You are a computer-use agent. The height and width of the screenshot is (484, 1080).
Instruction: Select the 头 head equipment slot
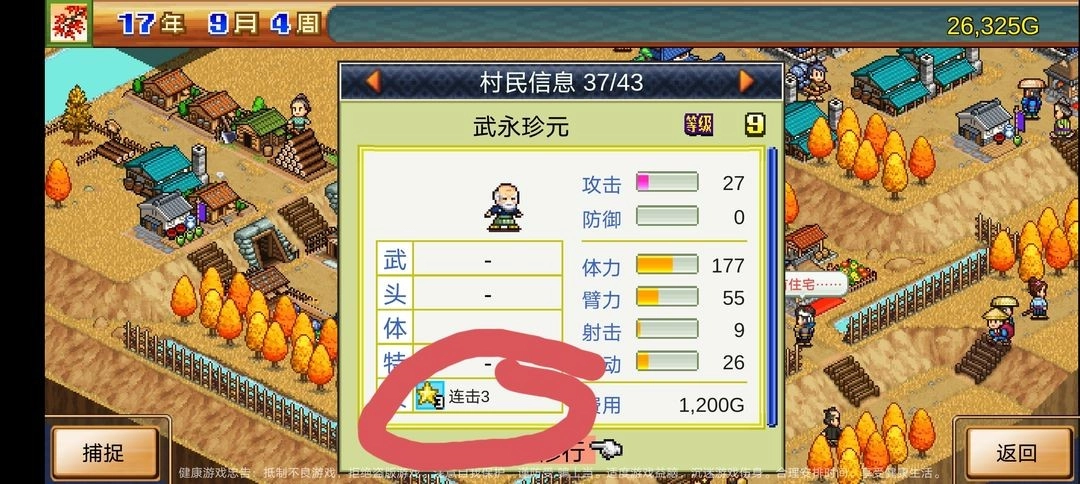click(470, 294)
